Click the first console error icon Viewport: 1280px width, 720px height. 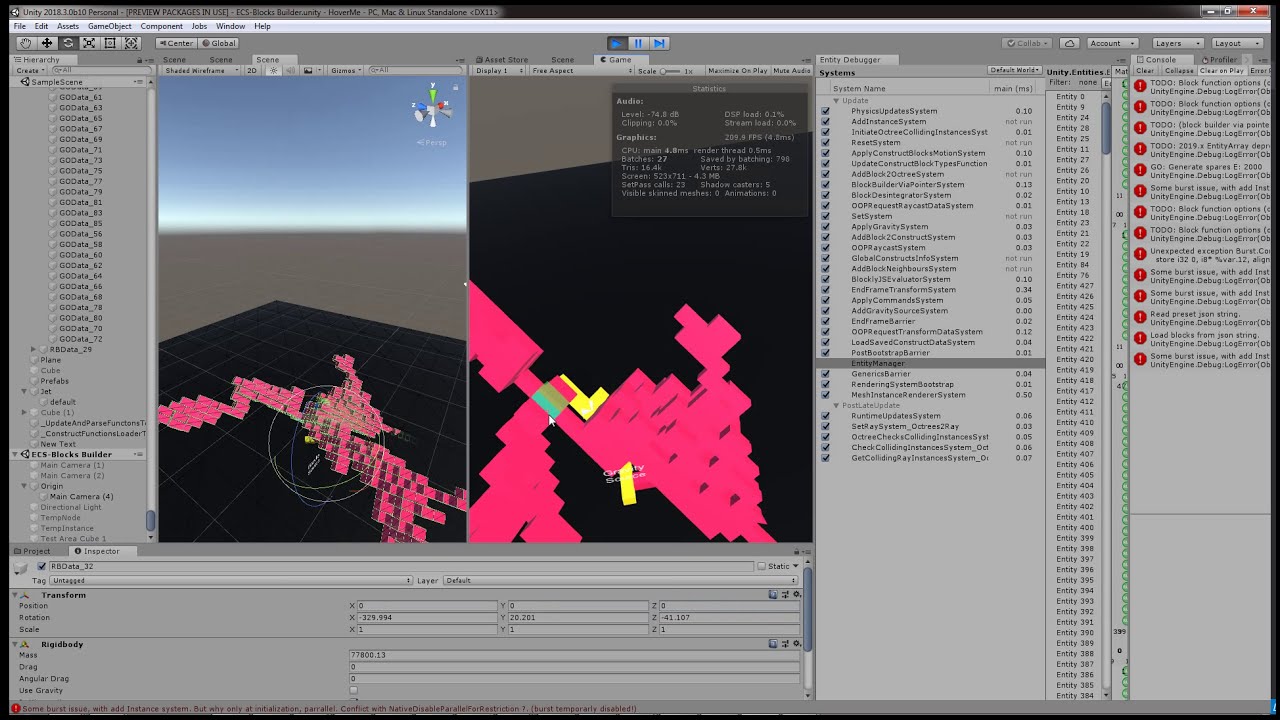[1140, 86]
